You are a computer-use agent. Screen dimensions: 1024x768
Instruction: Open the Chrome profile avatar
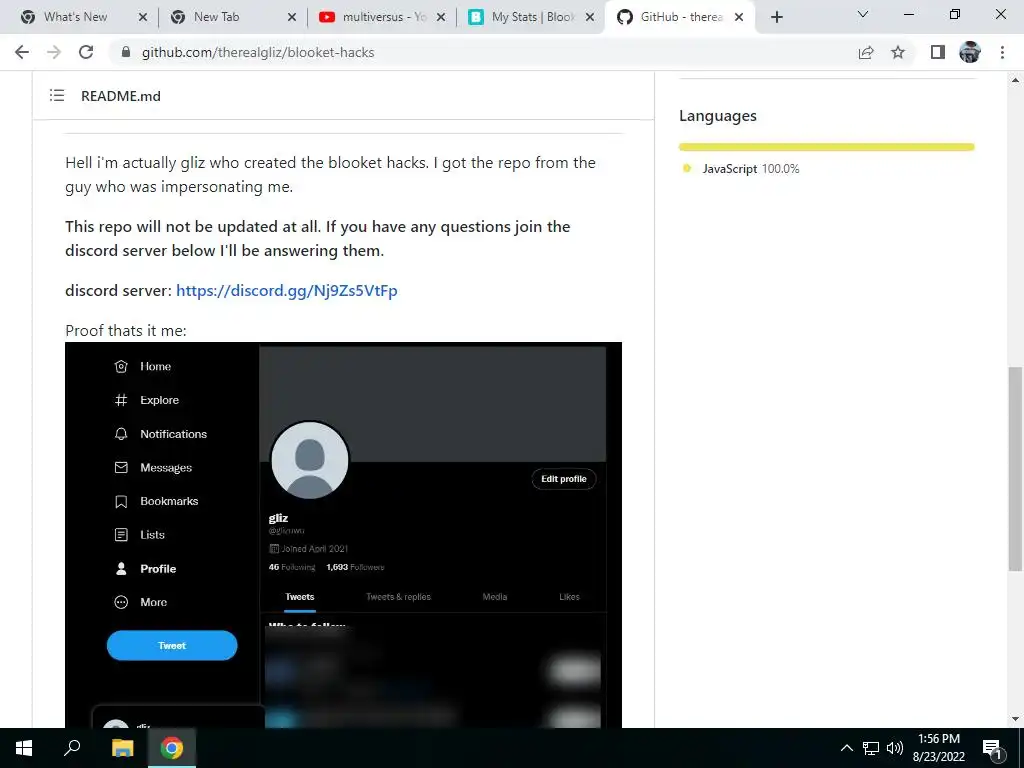970,52
